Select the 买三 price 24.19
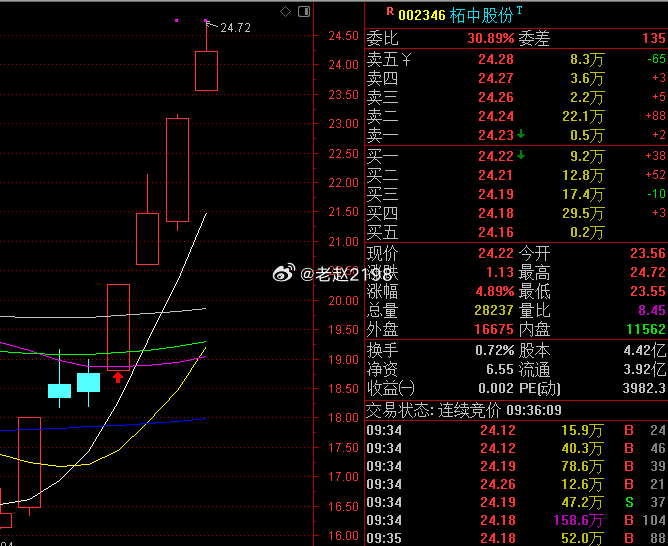Screen dimensions: 668x546 tap(496, 194)
